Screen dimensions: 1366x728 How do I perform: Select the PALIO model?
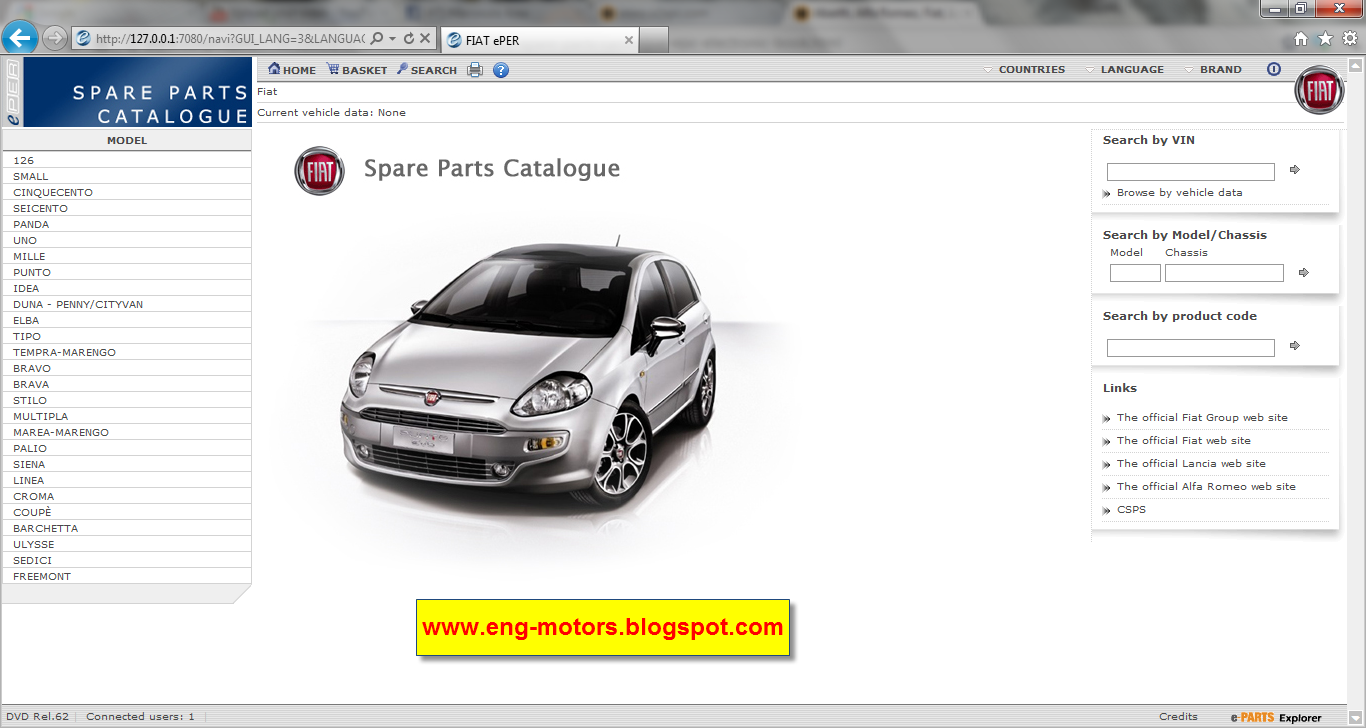126,448
